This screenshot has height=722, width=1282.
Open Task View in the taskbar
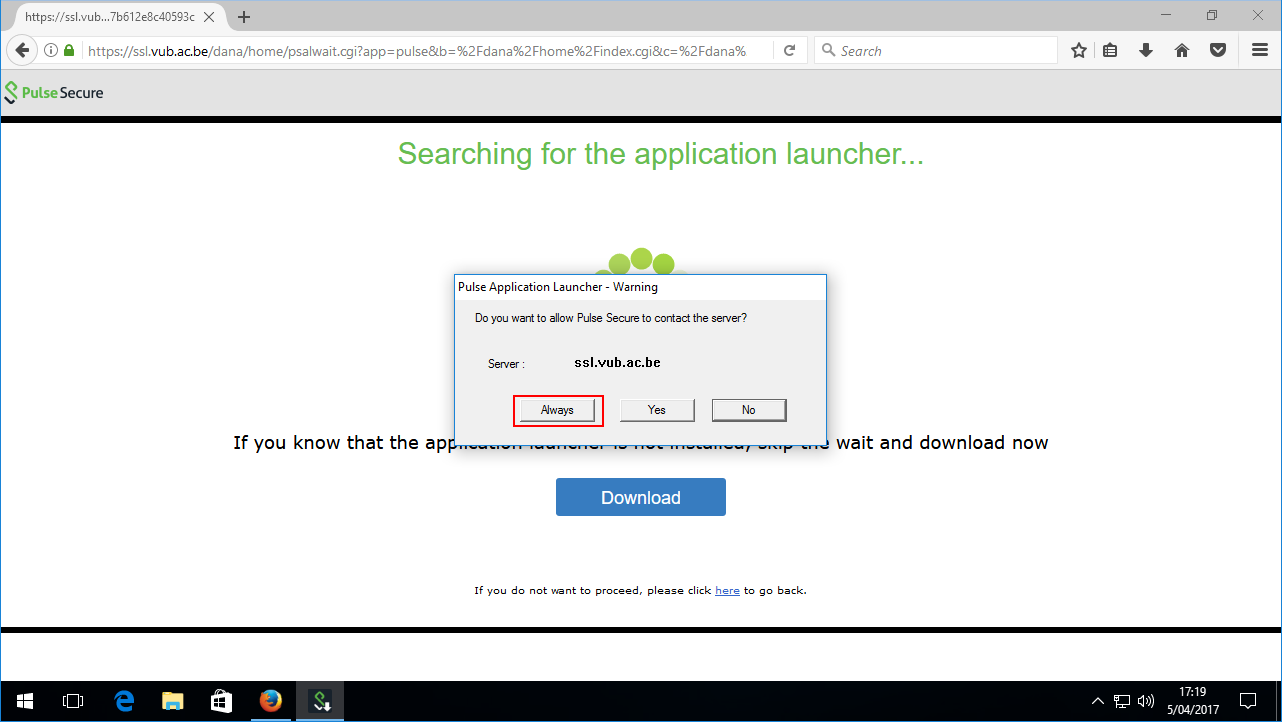tap(73, 701)
